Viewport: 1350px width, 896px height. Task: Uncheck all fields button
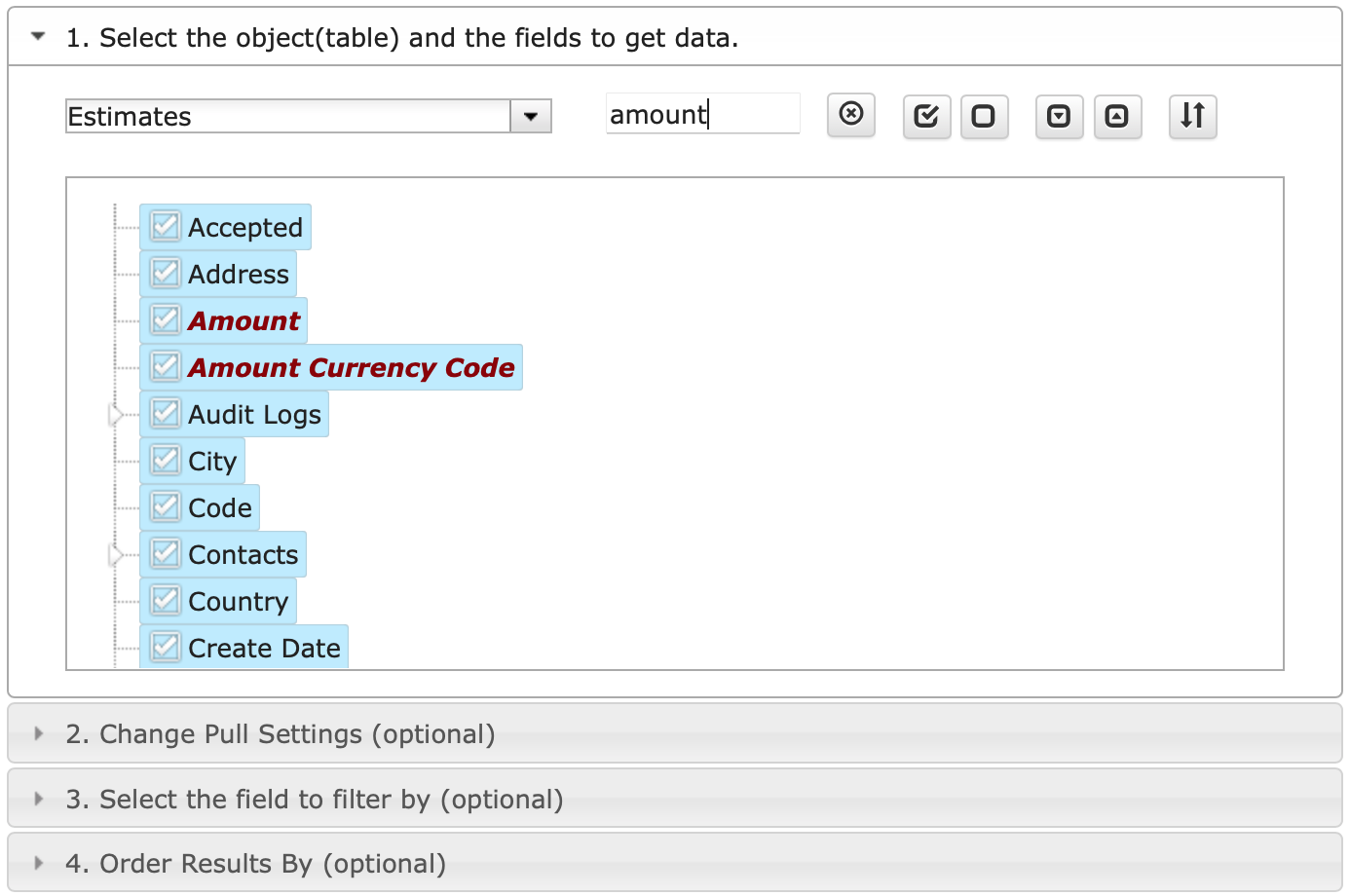pos(984,117)
